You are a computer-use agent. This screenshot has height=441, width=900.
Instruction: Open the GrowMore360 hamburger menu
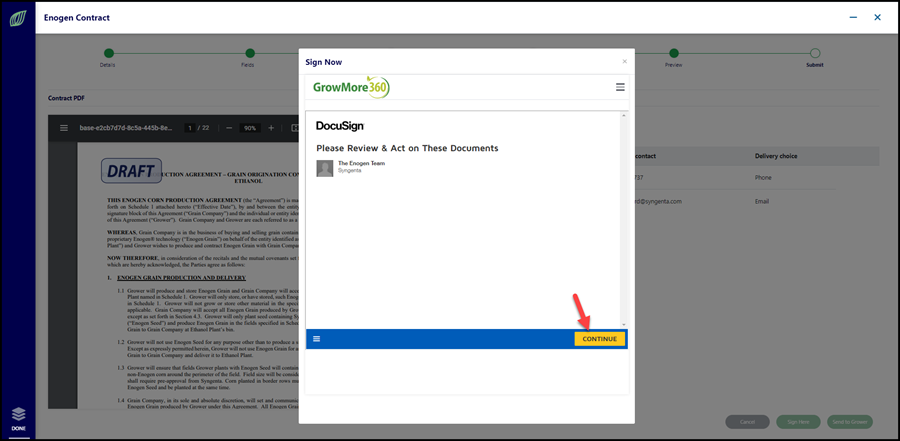click(x=620, y=87)
